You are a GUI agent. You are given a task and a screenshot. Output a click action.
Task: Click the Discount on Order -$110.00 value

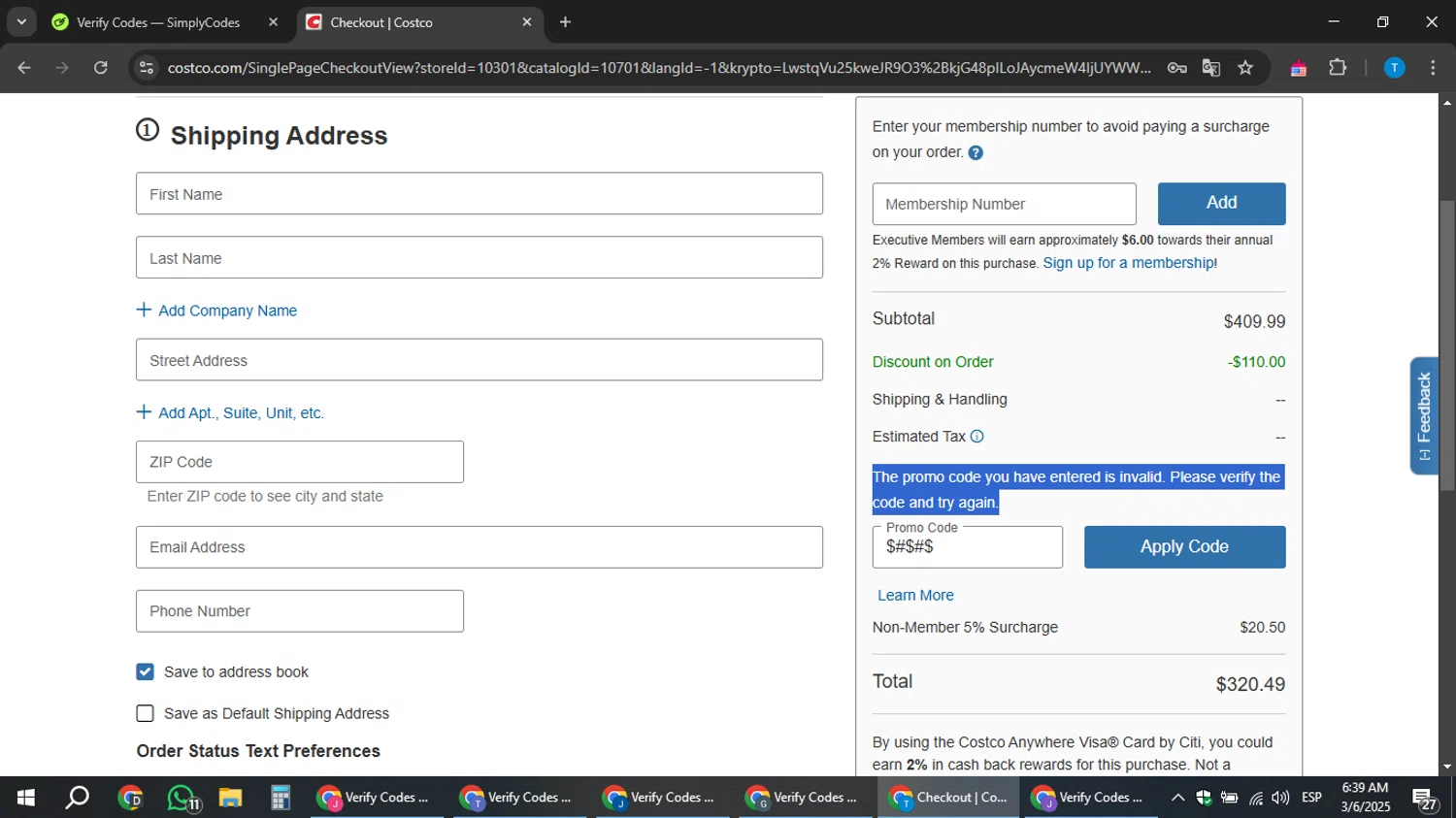click(x=1256, y=362)
